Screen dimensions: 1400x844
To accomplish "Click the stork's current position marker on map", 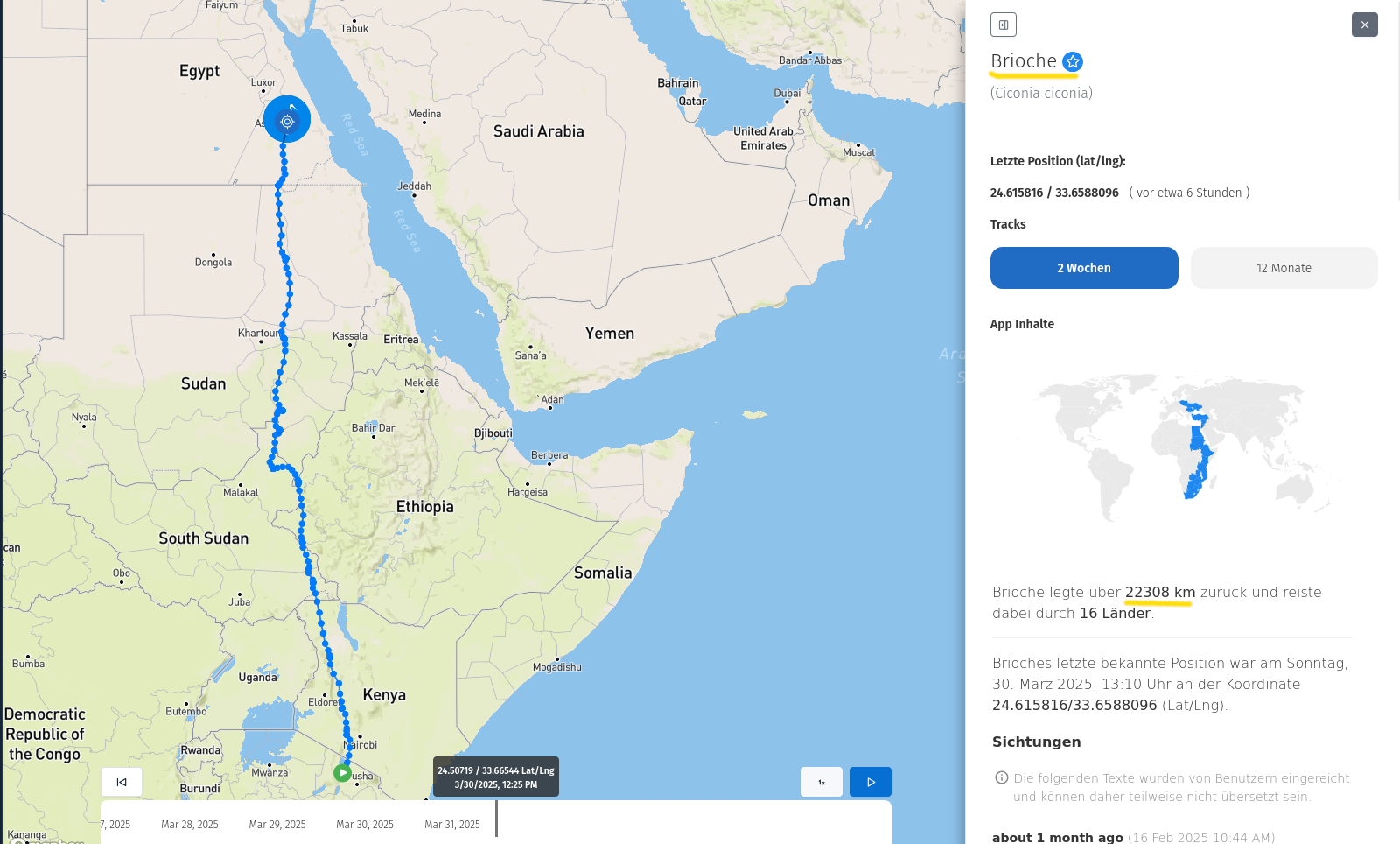I will [x=287, y=120].
